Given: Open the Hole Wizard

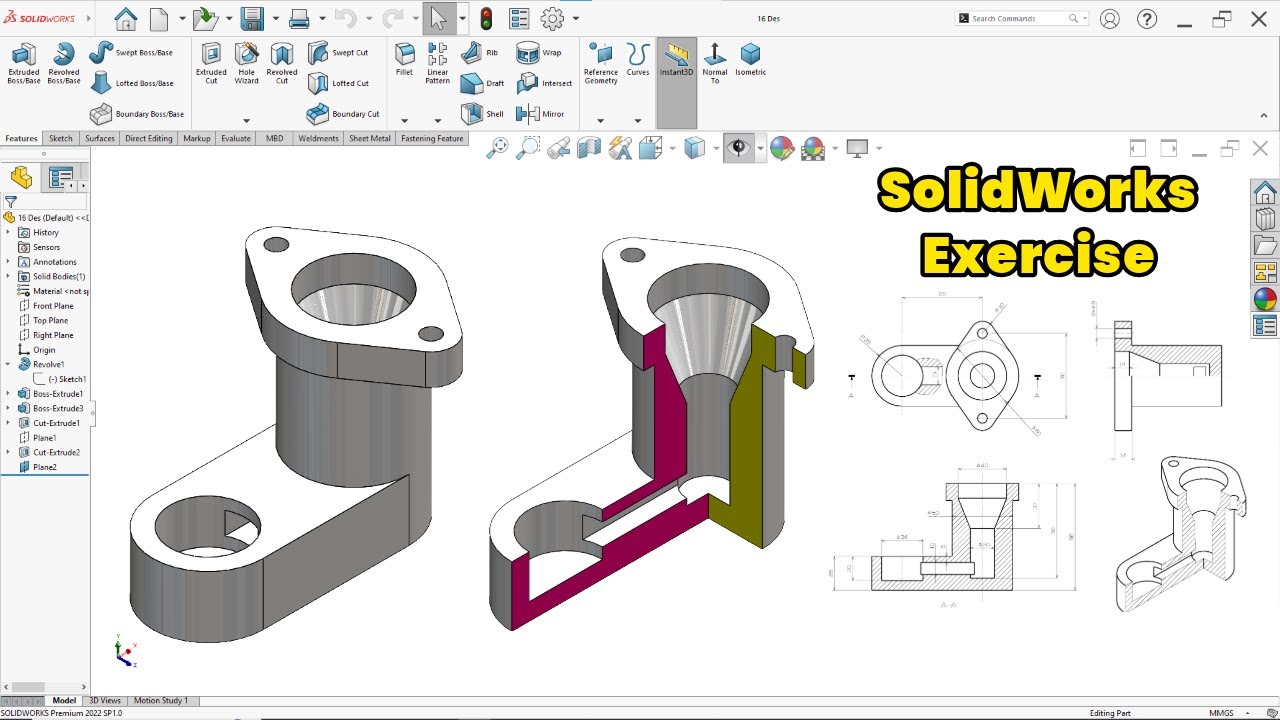Looking at the screenshot, I should [x=246, y=63].
